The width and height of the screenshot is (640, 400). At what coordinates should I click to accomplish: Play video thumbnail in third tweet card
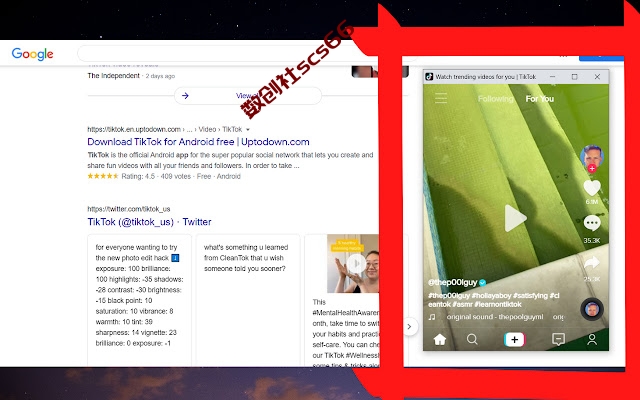[356, 263]
